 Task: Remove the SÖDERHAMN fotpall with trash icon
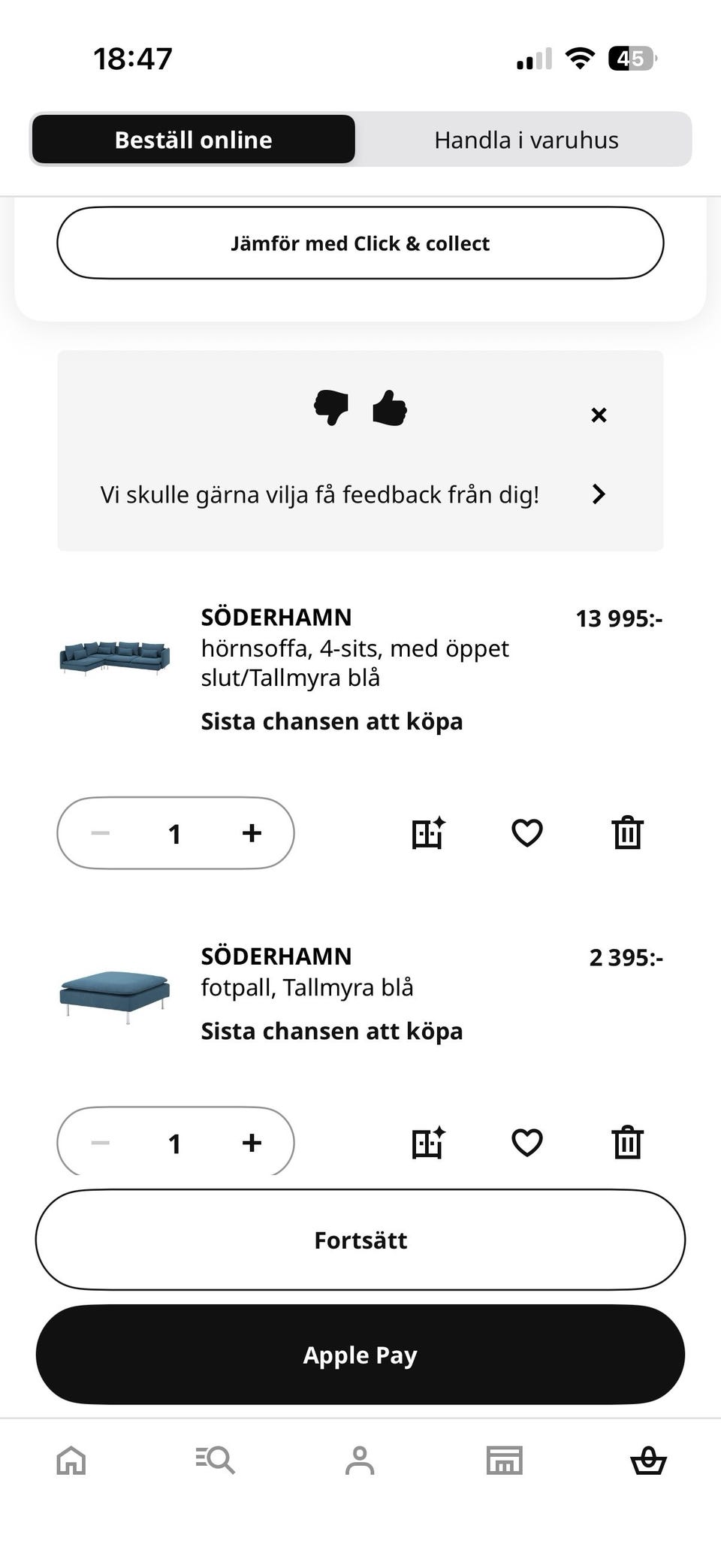627,1143
